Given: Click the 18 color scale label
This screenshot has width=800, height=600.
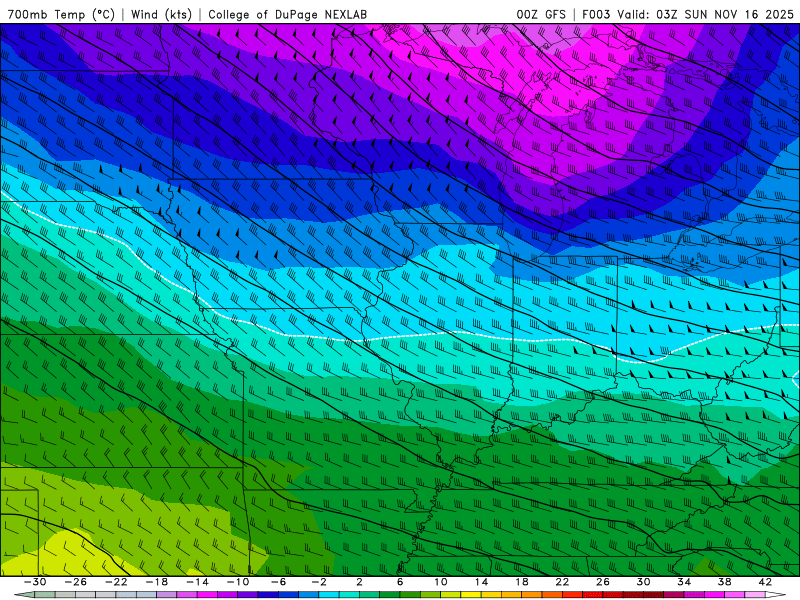Looking at the screenshot, I should [521, 582].
